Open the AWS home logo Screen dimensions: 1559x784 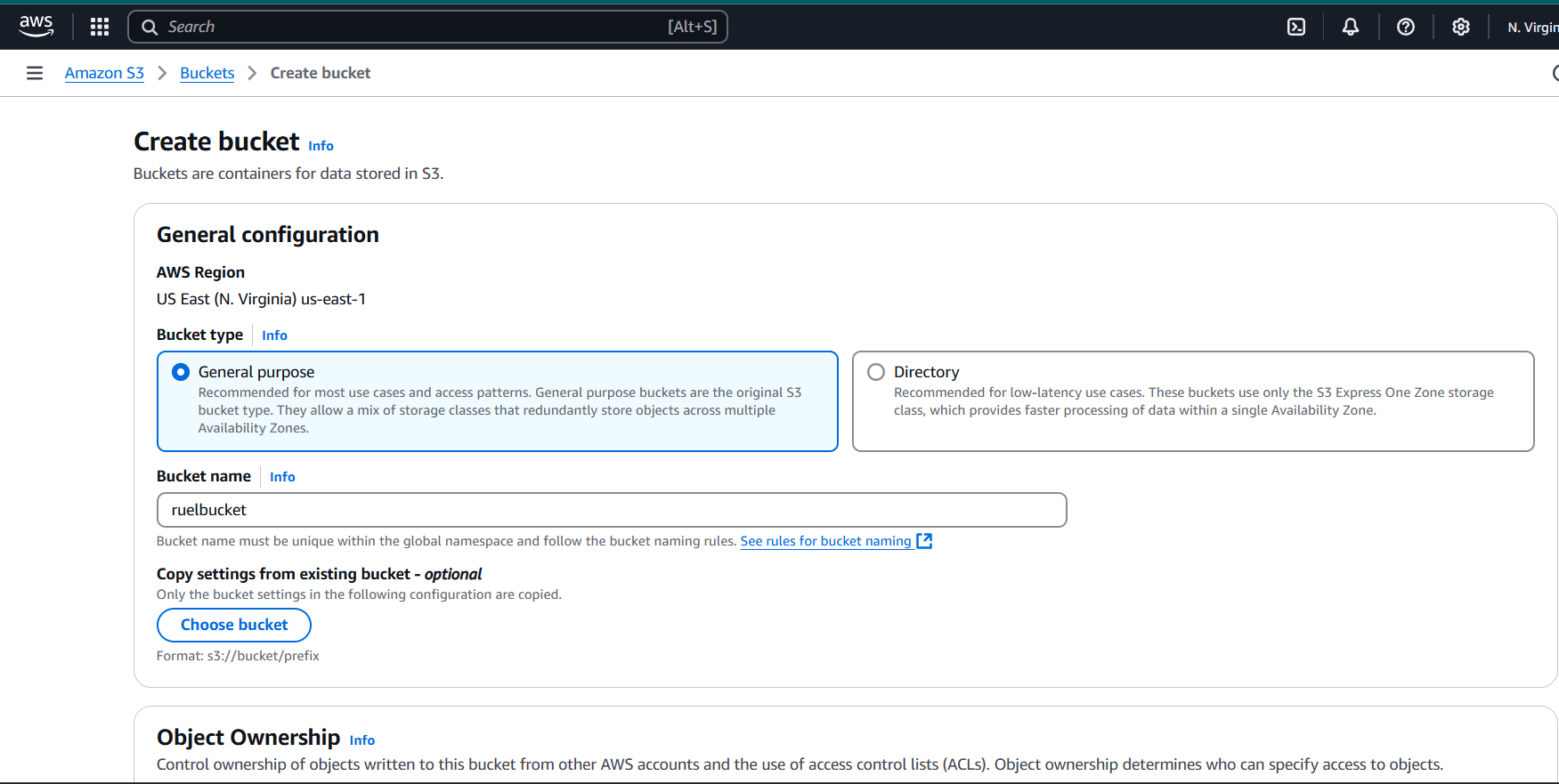37,27
